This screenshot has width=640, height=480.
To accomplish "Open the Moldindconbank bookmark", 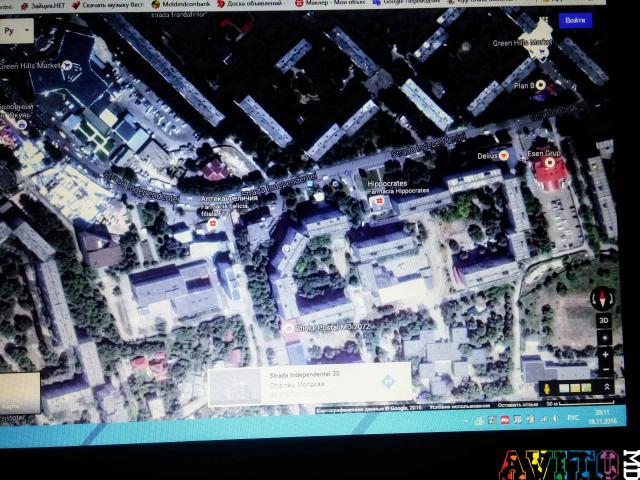I will tap(180, 4).
